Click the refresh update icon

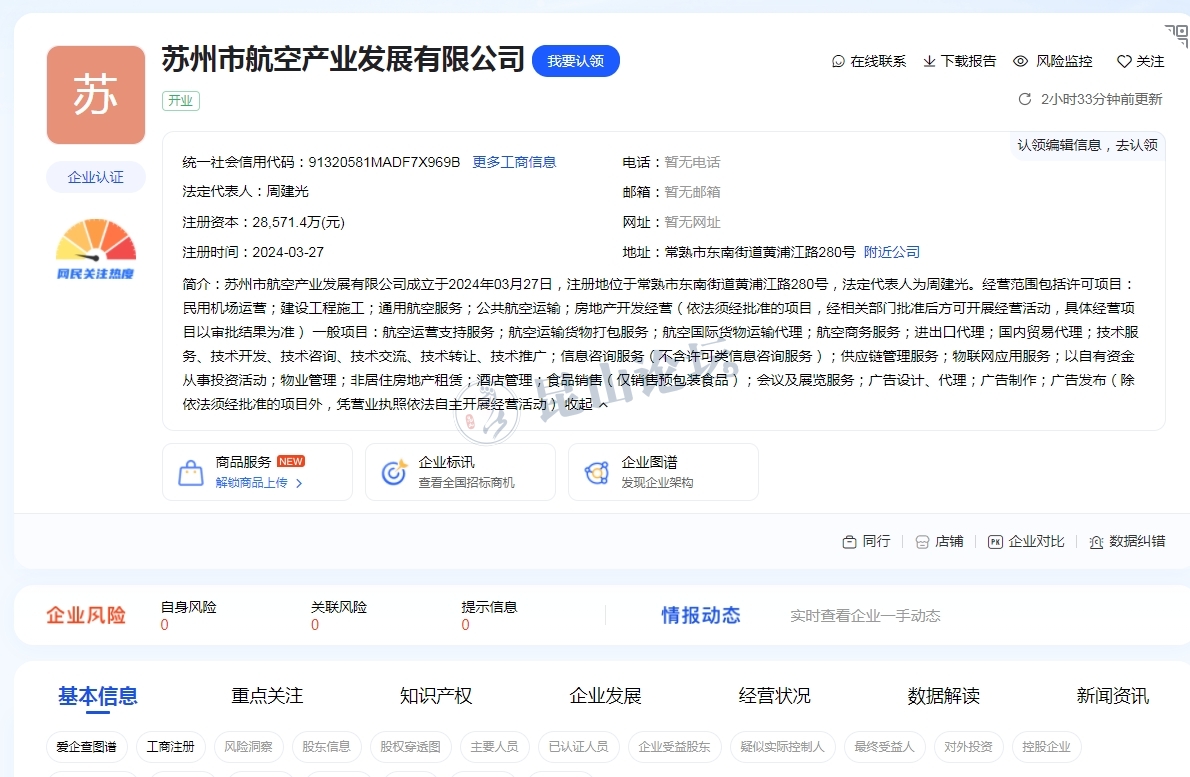(x=1024, y=99)
